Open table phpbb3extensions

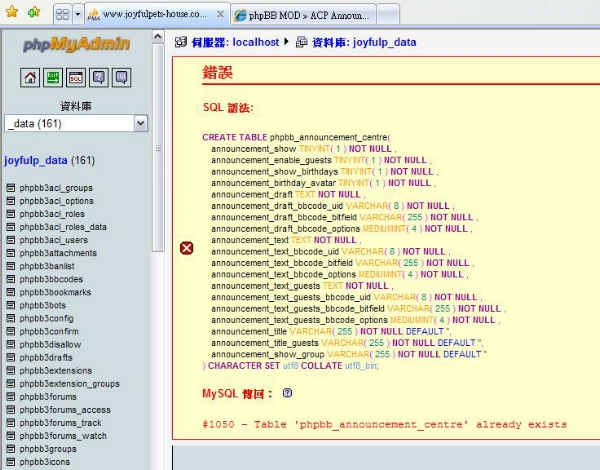click(56, 370)
